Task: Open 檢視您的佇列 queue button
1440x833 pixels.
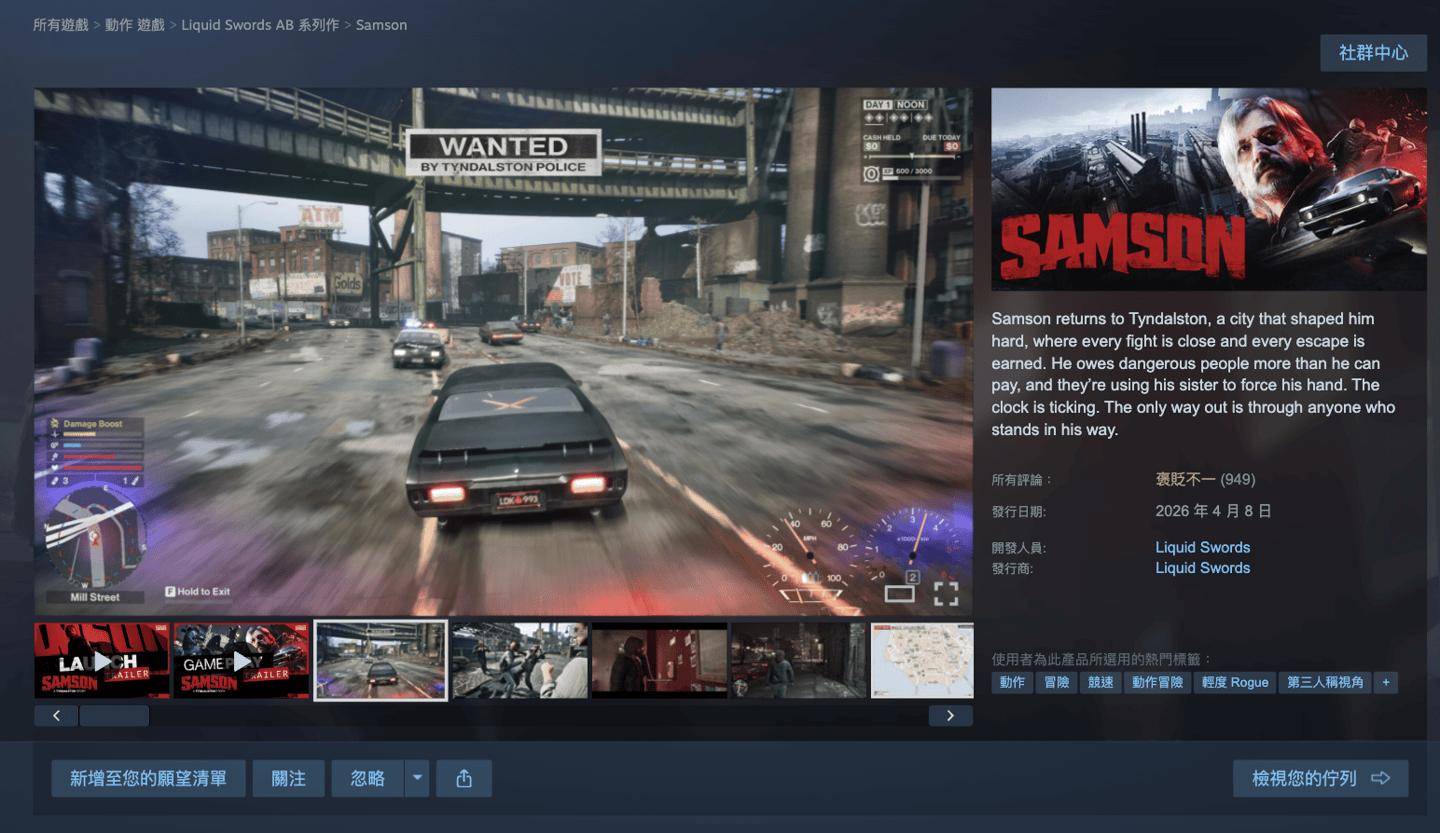Action: (1320, 779)
